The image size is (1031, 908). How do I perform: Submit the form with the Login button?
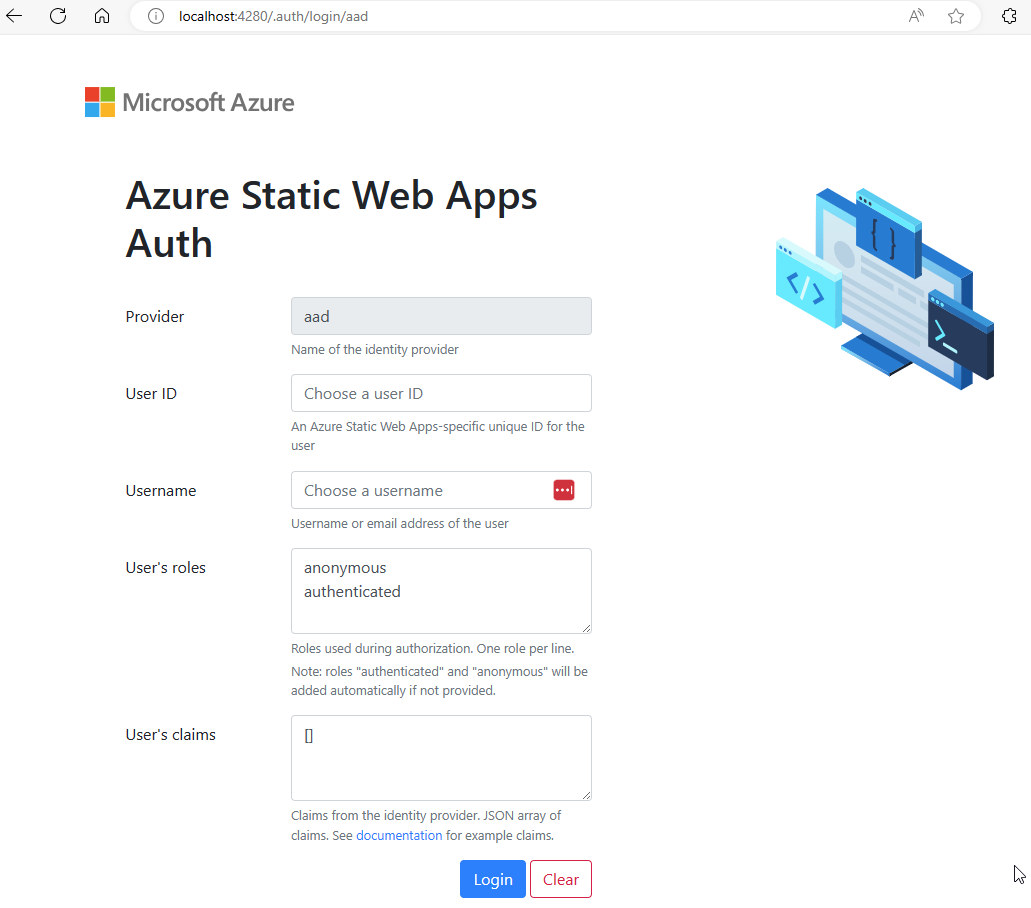tap(492, 879)
